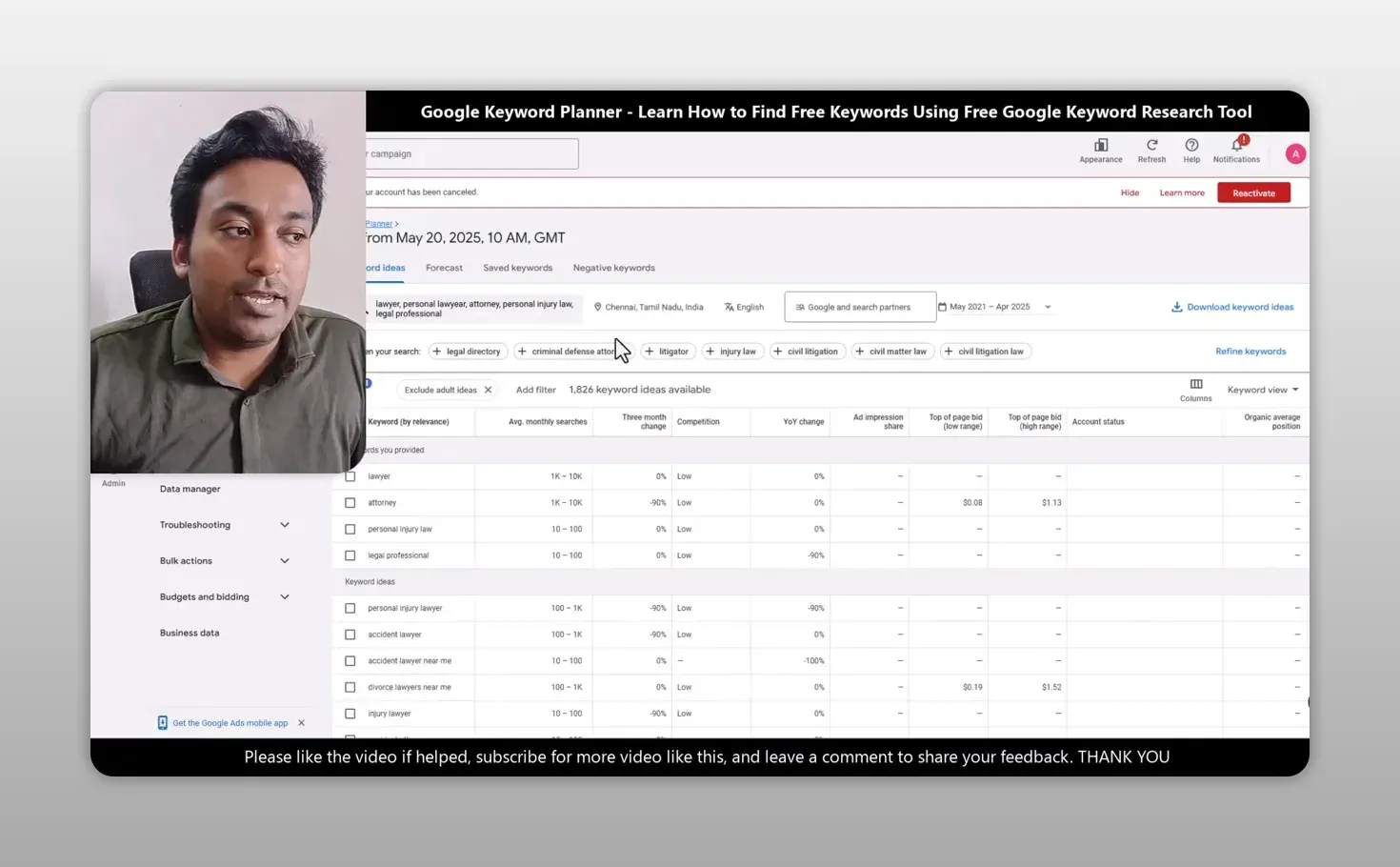Sort by Three month change column

coord(644,422)
